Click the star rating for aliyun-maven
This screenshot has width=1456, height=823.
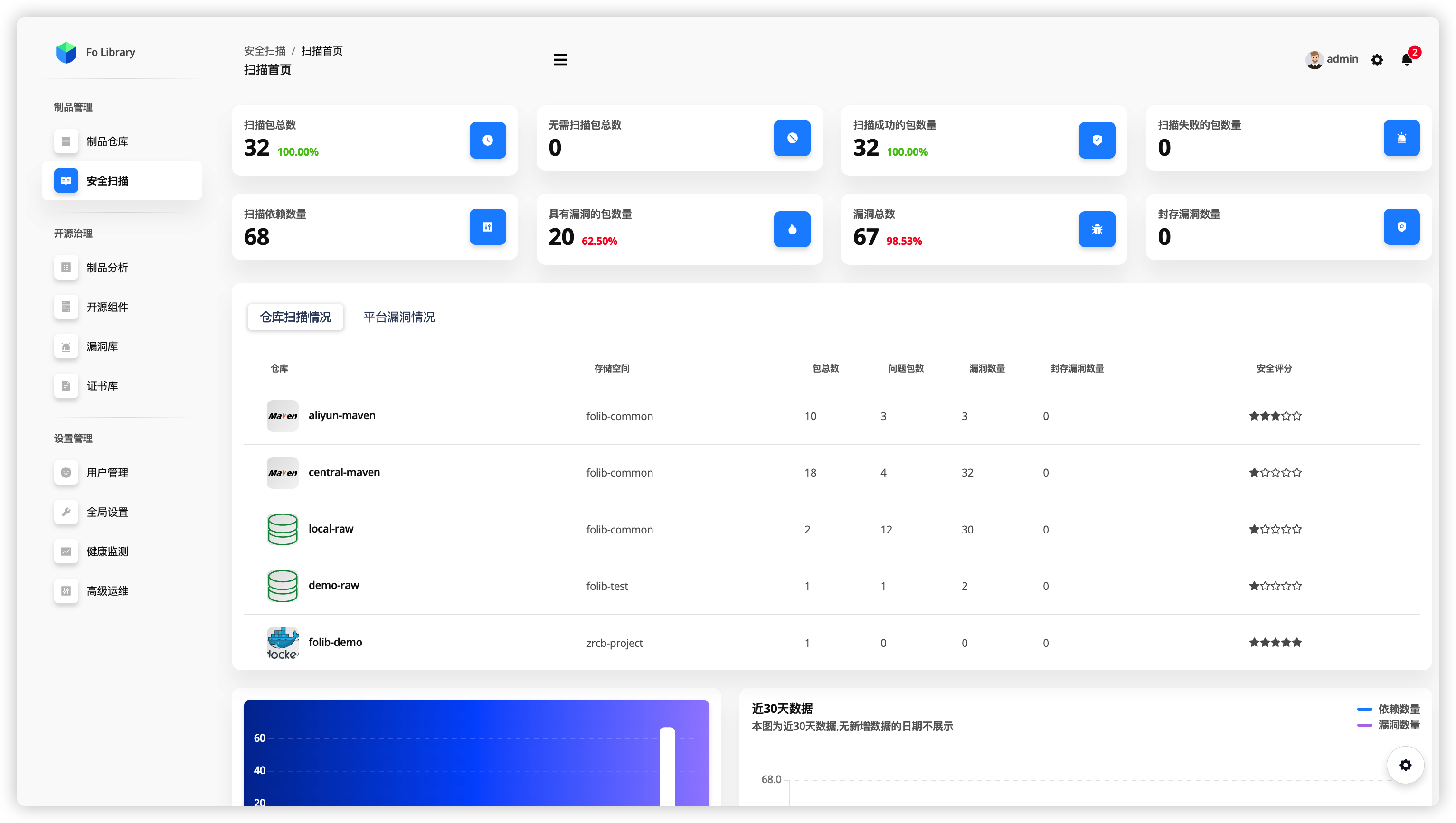click(1275, 416)
